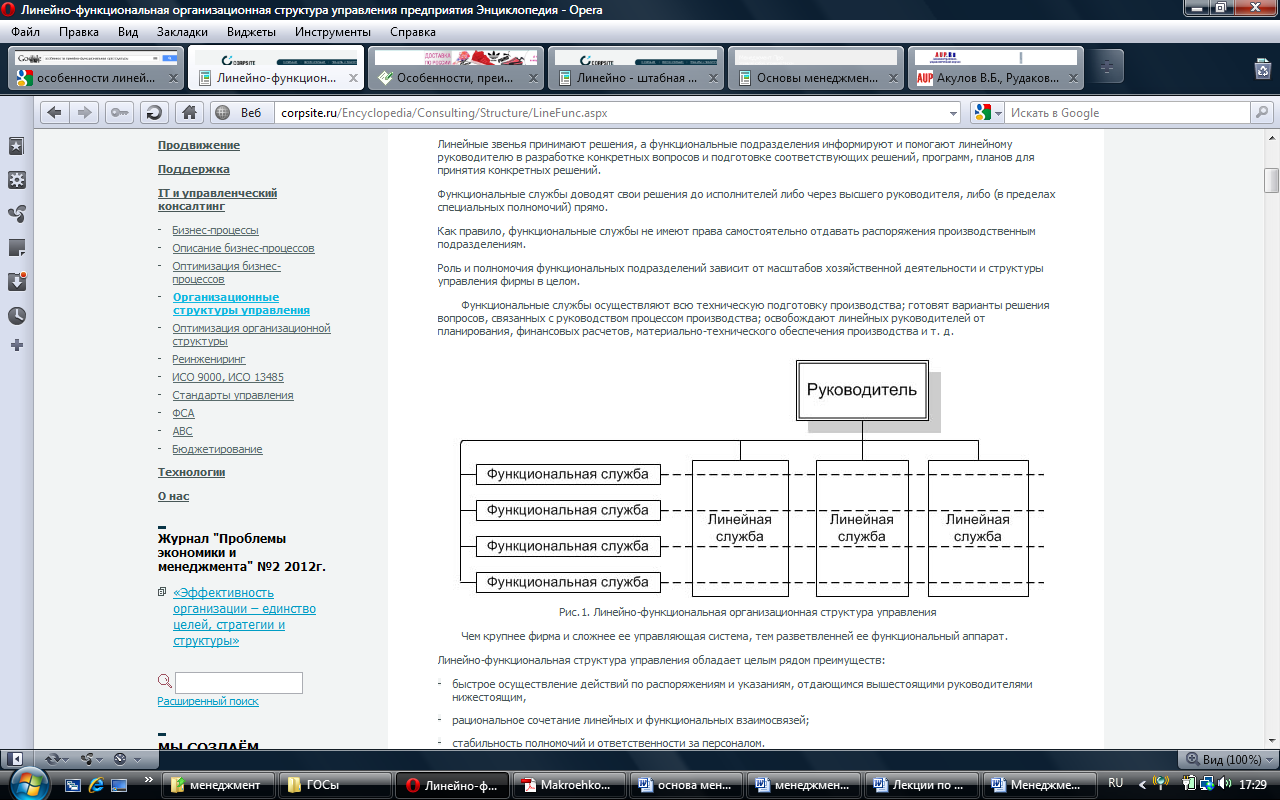Open the History clock panel in the sidebar
Screen dimensions: 1280x800
pyautogui.click(x=17, y=316)
